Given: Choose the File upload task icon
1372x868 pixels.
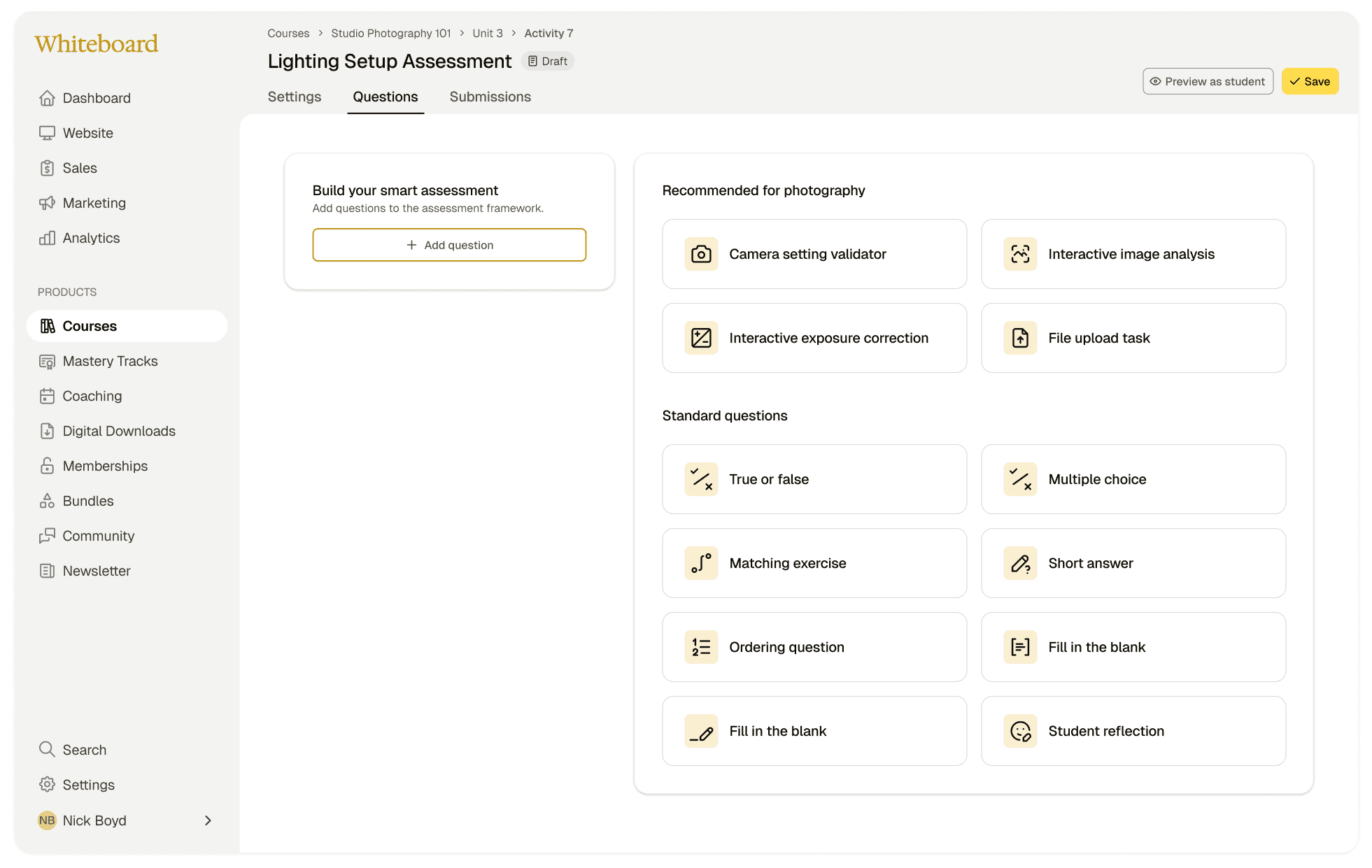Looking at the screenshot, I should point(1020,338).
